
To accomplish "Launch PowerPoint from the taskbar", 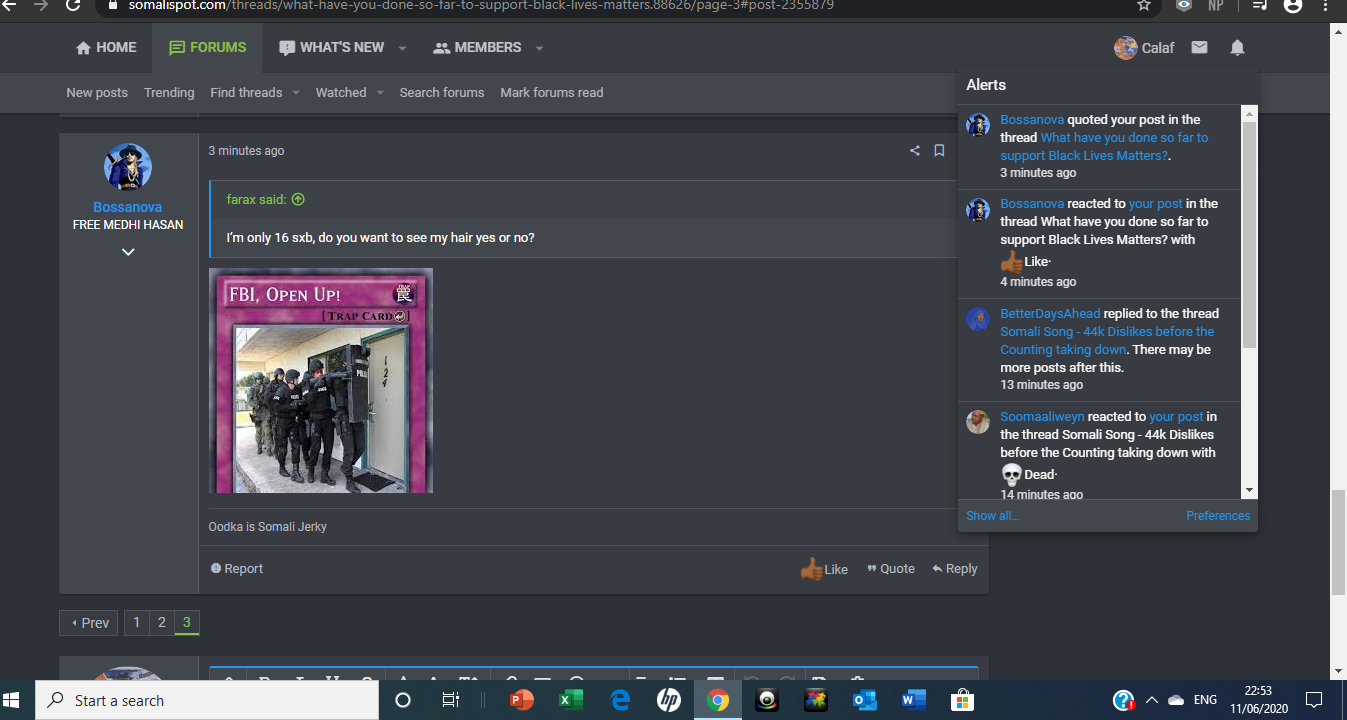I will pos(521,700).
